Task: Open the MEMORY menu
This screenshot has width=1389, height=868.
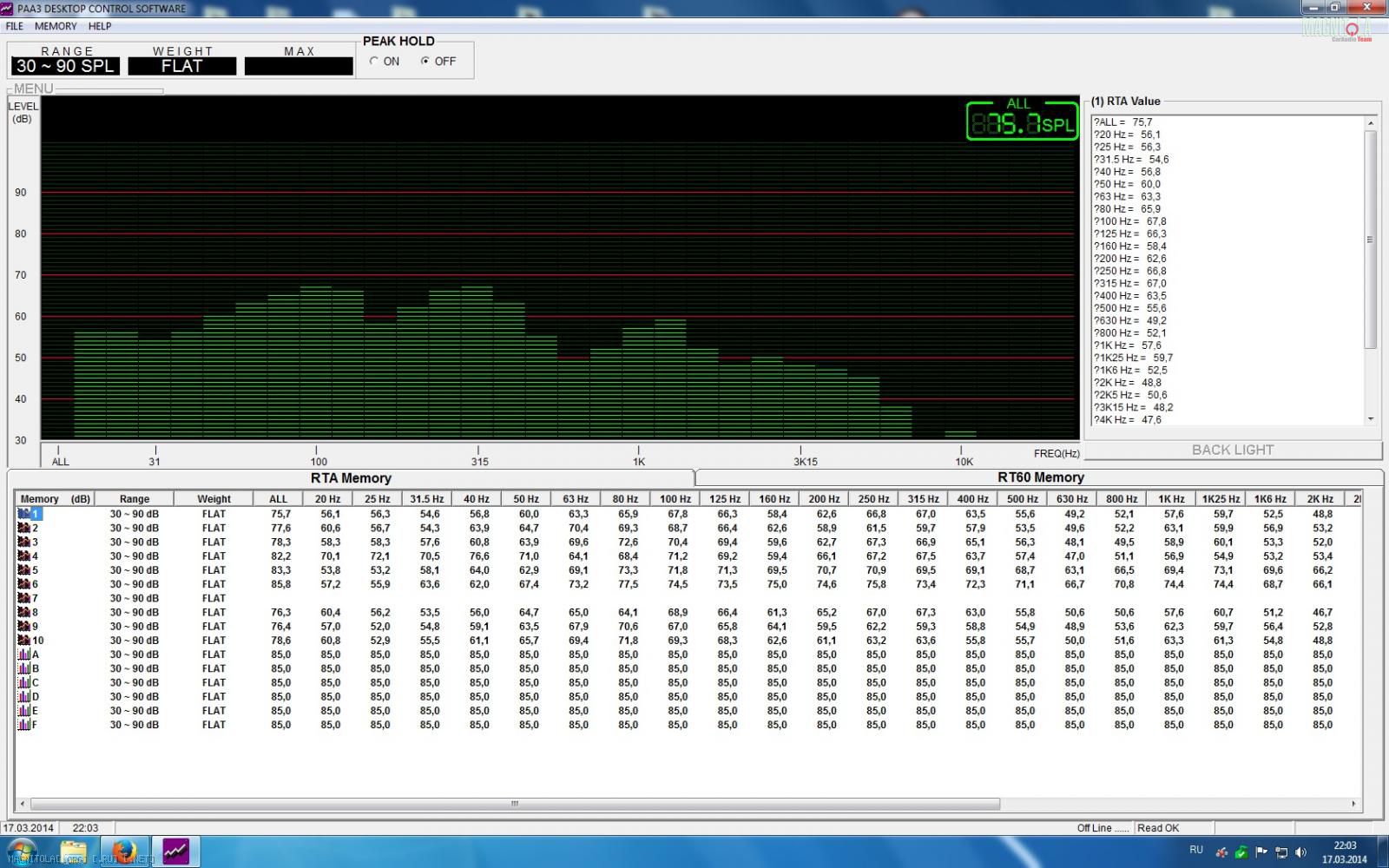Action: pyautogui.click(x=56, y=26)
